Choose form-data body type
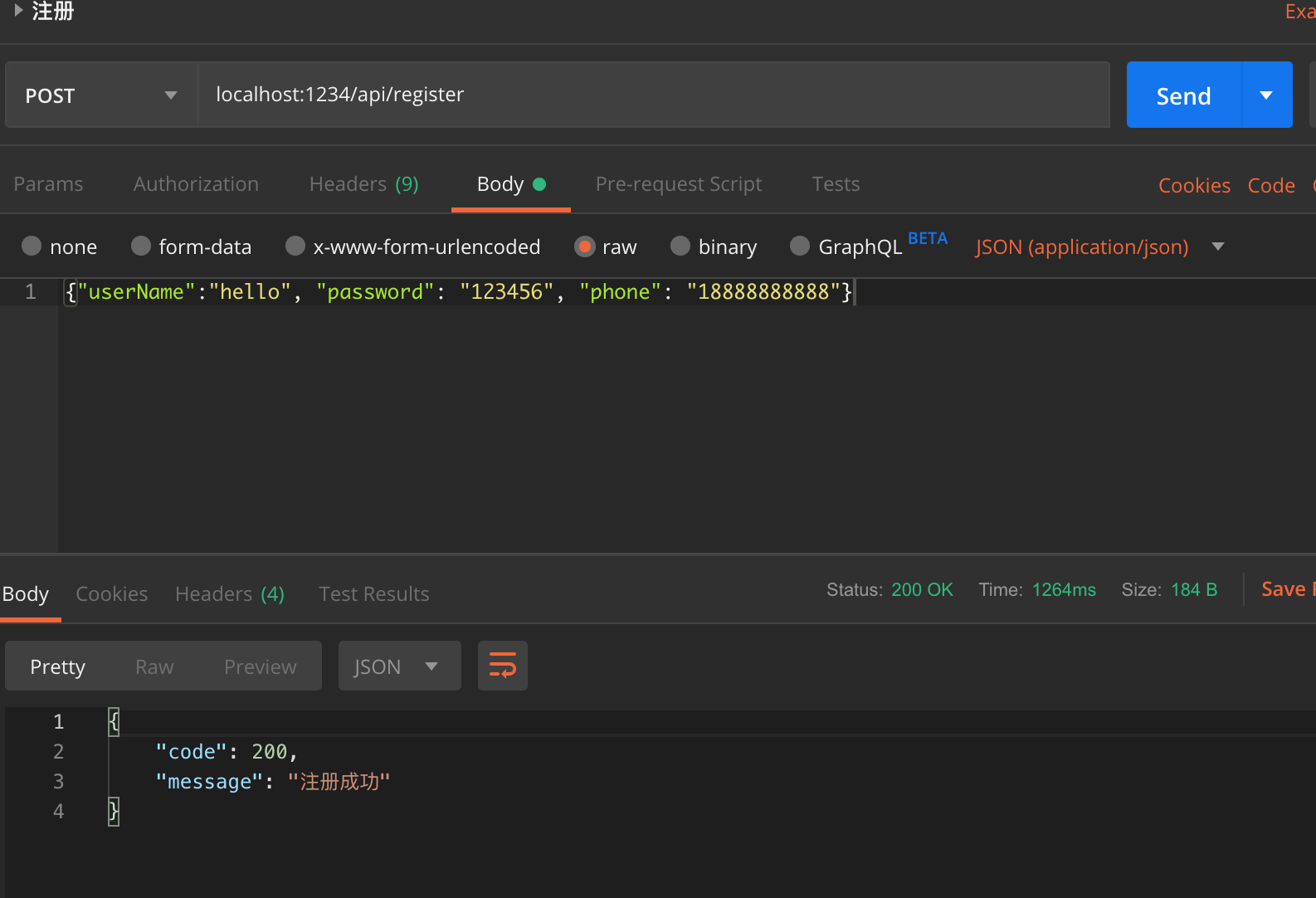The height and width of the screenshot is (898, 1316). [x=141, y=246]
